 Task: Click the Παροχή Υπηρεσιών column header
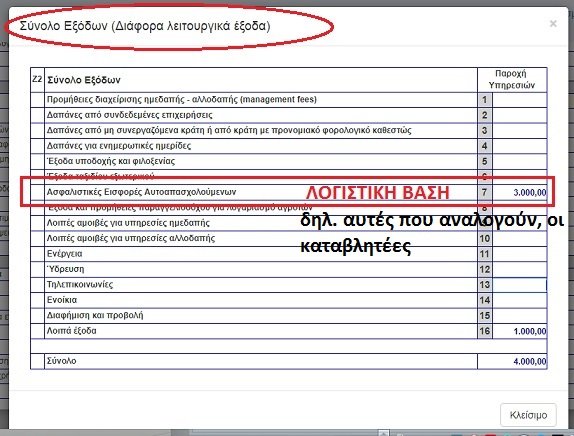tap(512, 79)
